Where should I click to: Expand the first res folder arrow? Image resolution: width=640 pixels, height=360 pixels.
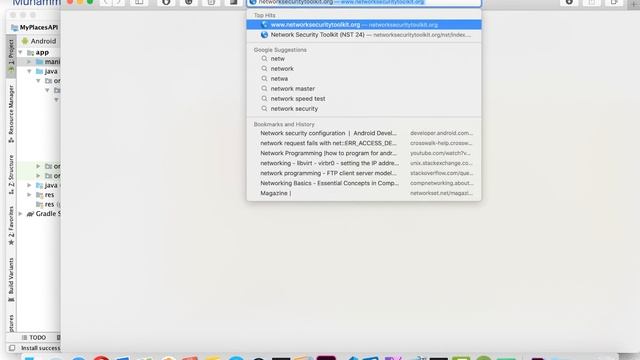[x=29, y=195]
